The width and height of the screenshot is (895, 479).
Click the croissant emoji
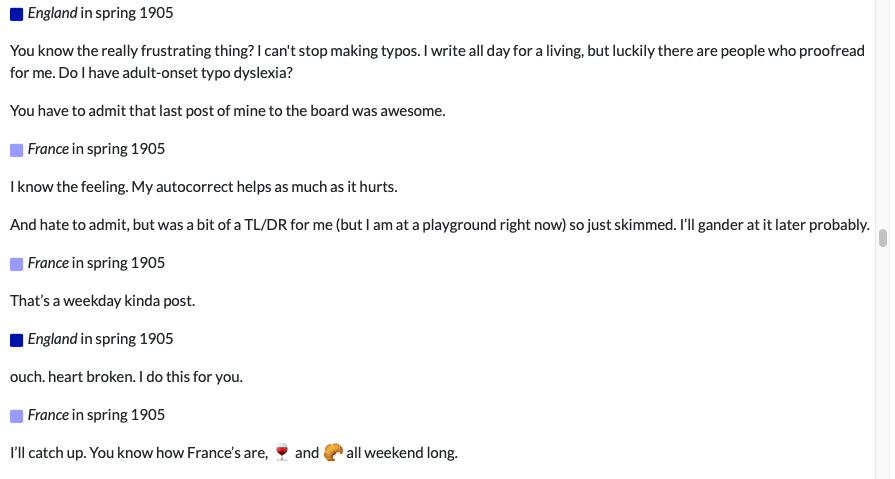point(333,453)
